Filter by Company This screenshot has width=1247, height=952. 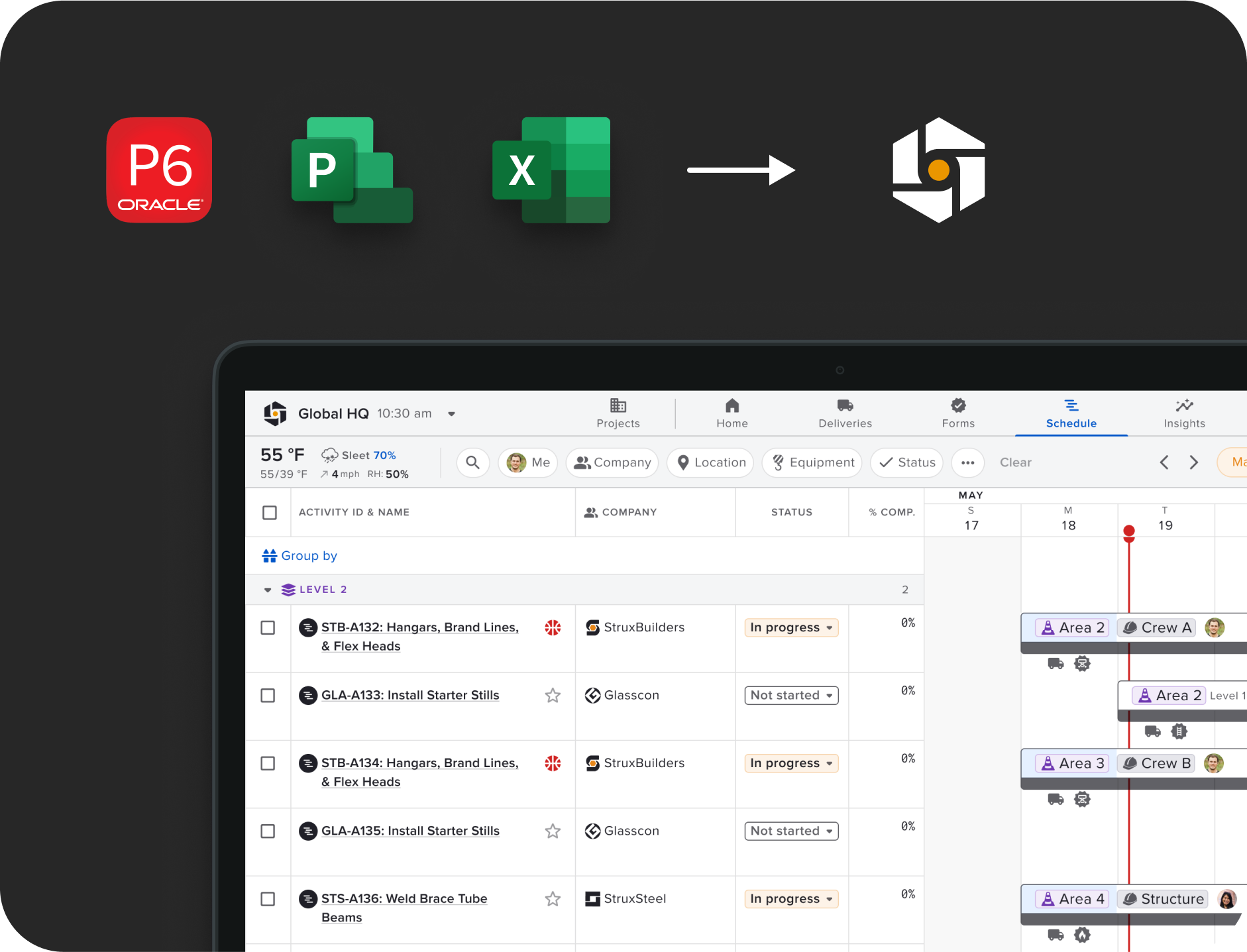click(612, 462)
